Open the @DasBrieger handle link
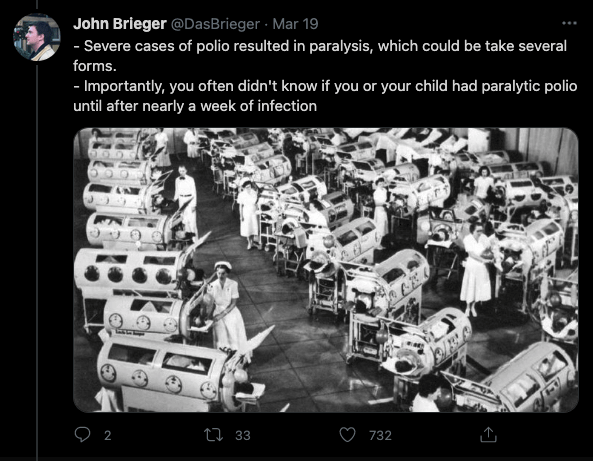Screen dimensions: 593x461 [x=215, y=24]
